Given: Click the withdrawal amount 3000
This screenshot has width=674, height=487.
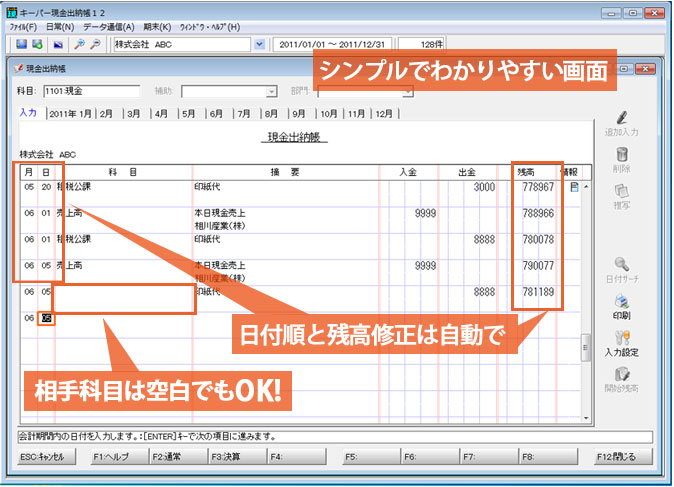Looking at the screenshot, I should (484, 187).
